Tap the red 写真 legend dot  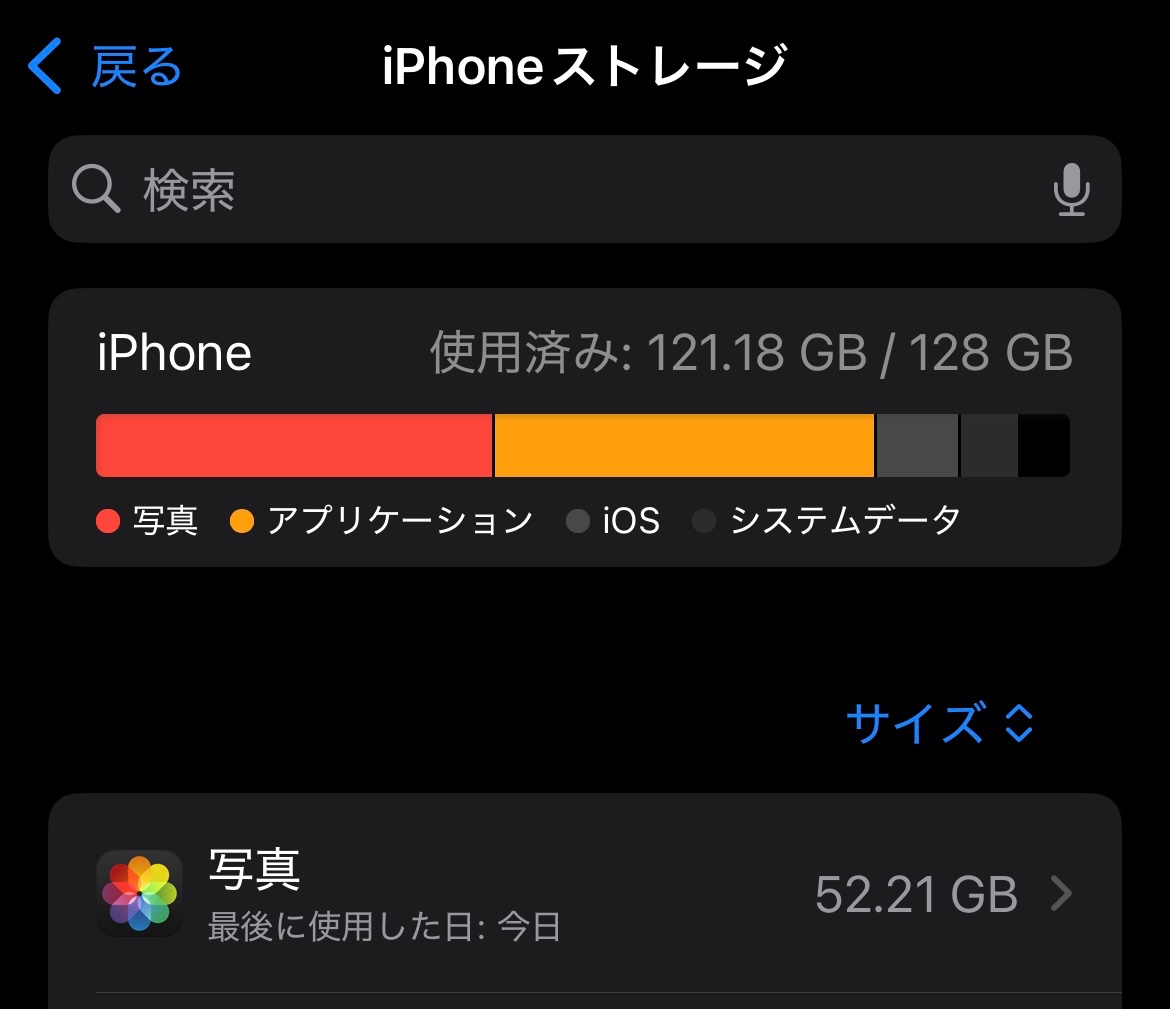point(108,521)
